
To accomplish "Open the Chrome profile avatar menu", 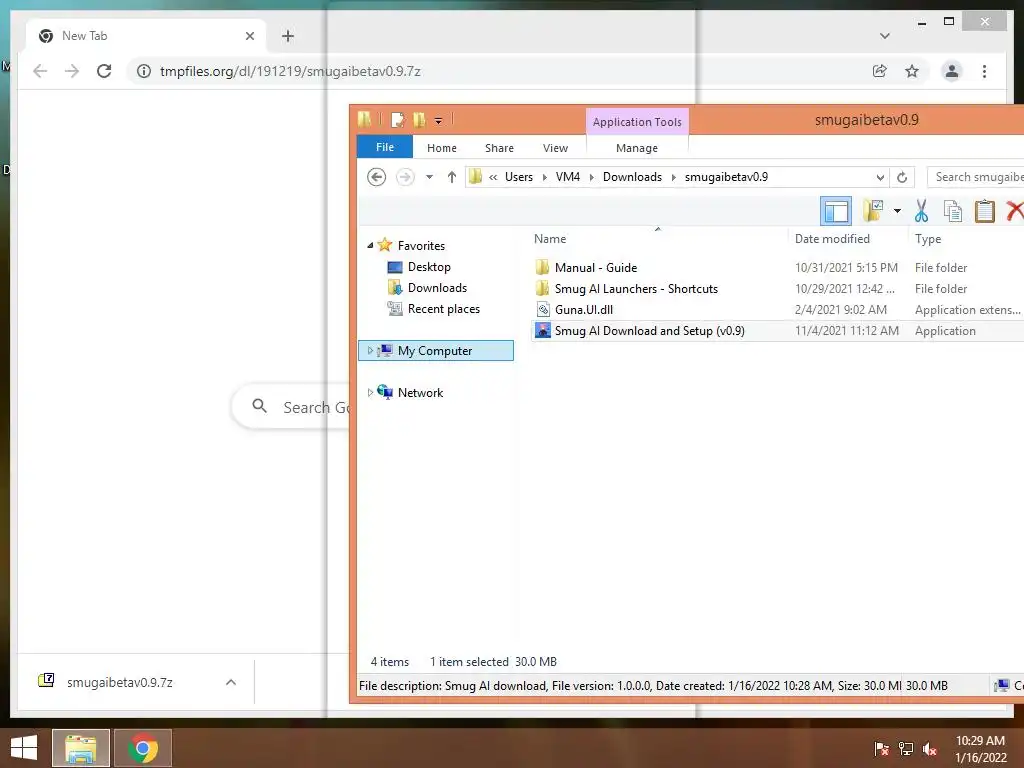I will pyautogui.click(x=952, y=71).
